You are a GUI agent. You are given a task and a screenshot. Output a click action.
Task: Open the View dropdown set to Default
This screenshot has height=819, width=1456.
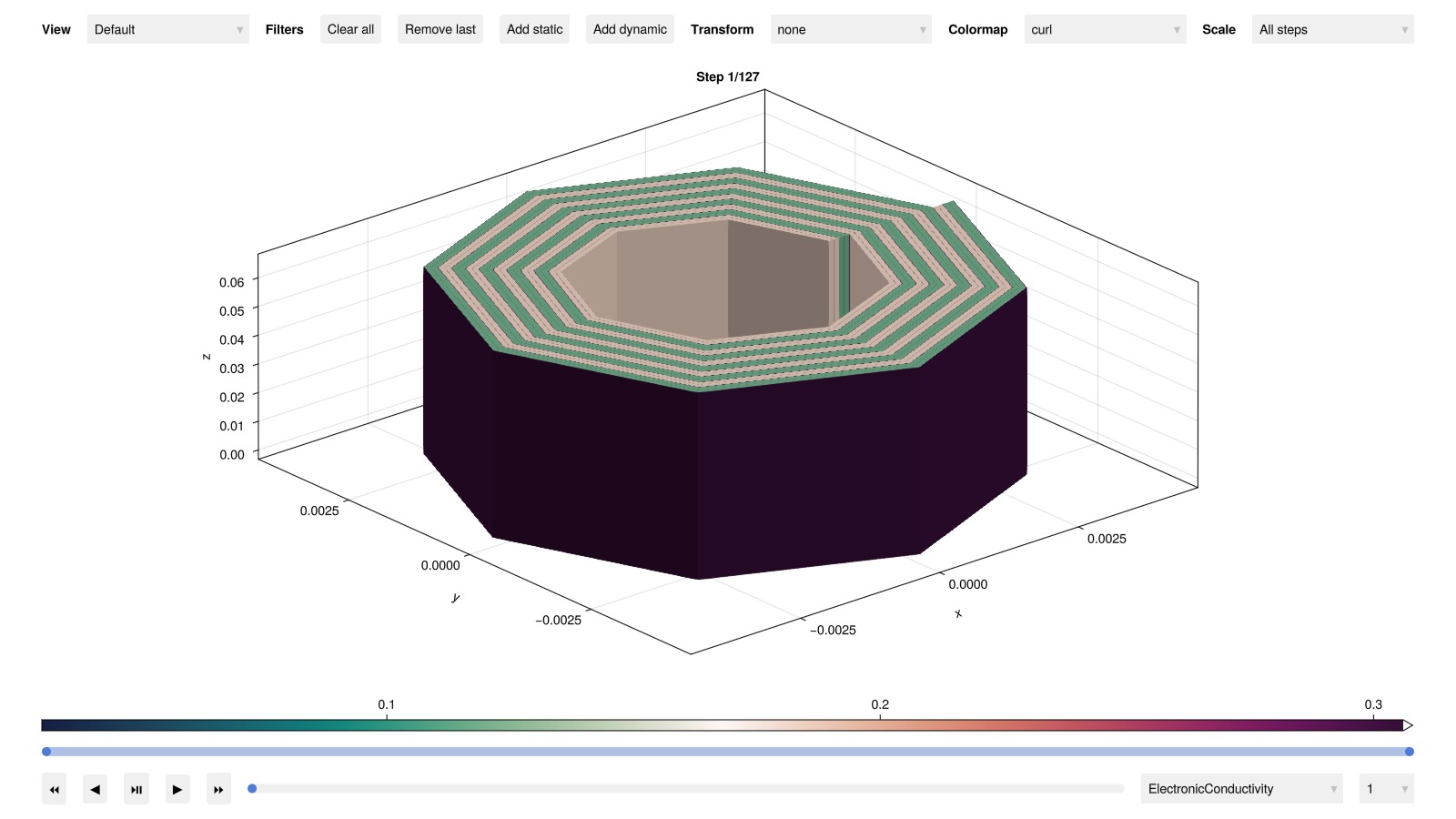[x=168, y=29]
